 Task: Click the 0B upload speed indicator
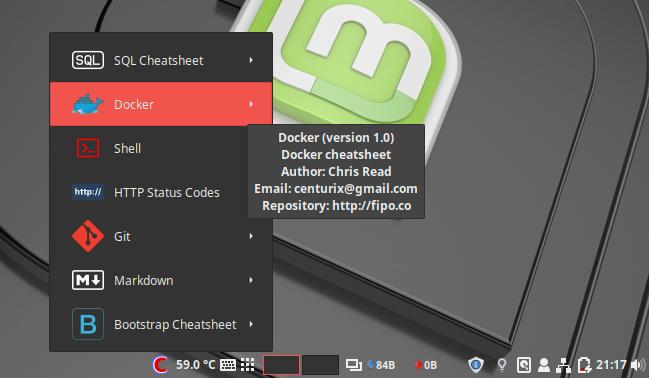point(426,365)
